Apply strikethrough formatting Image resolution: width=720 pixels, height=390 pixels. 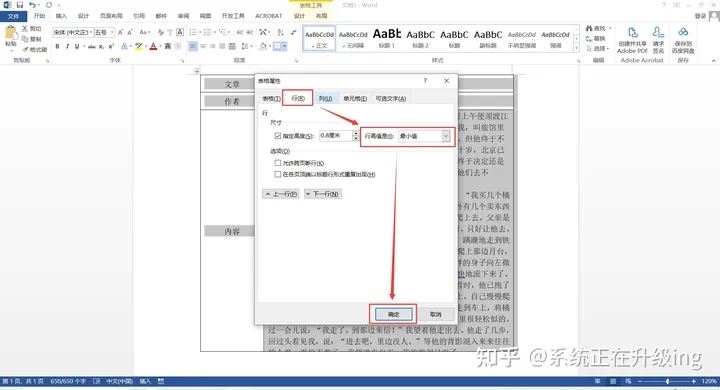coord(92,46)
